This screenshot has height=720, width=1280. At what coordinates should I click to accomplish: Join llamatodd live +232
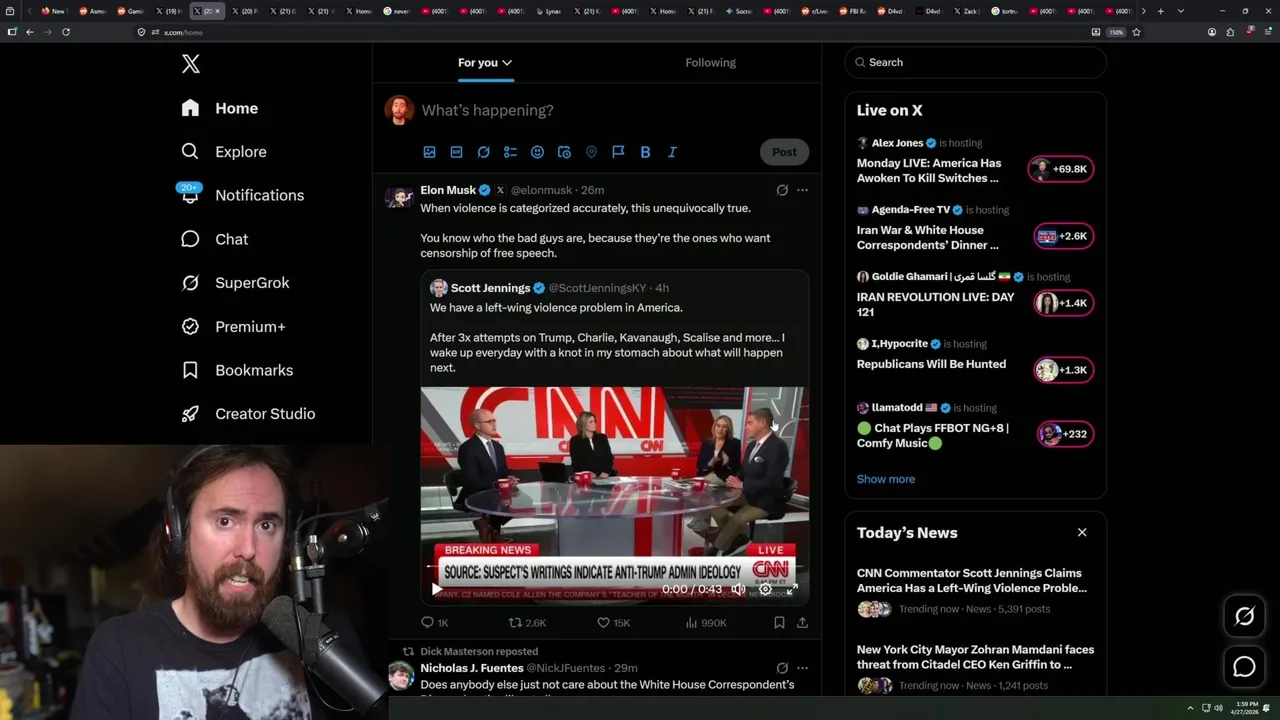click(x=1065, y=434)
